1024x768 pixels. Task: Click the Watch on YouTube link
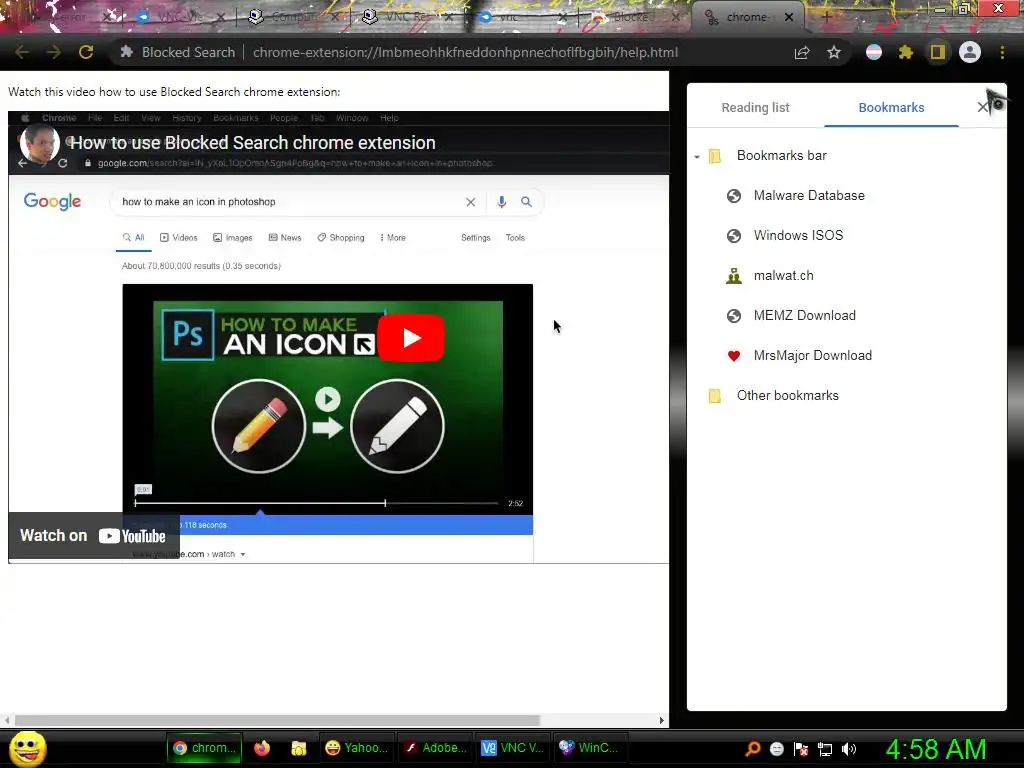click(93, 536)
